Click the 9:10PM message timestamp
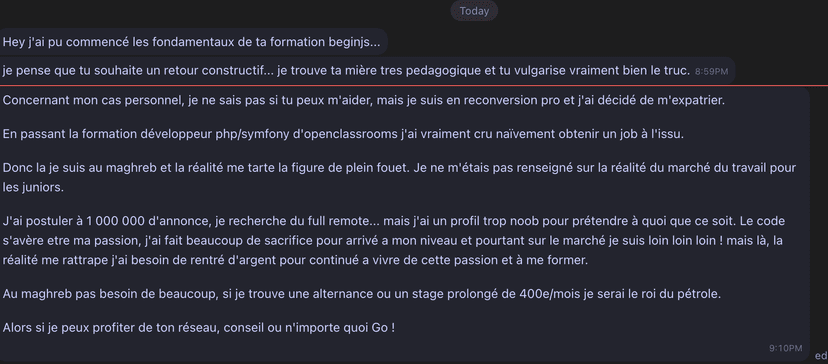The width and height of the screenshot is (828, 364). click(786, 348)
